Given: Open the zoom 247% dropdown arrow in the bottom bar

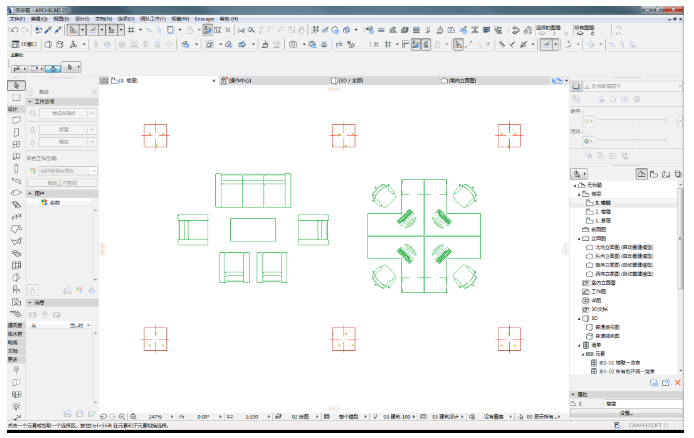Looking at the screenshot, I should point(172,417).
